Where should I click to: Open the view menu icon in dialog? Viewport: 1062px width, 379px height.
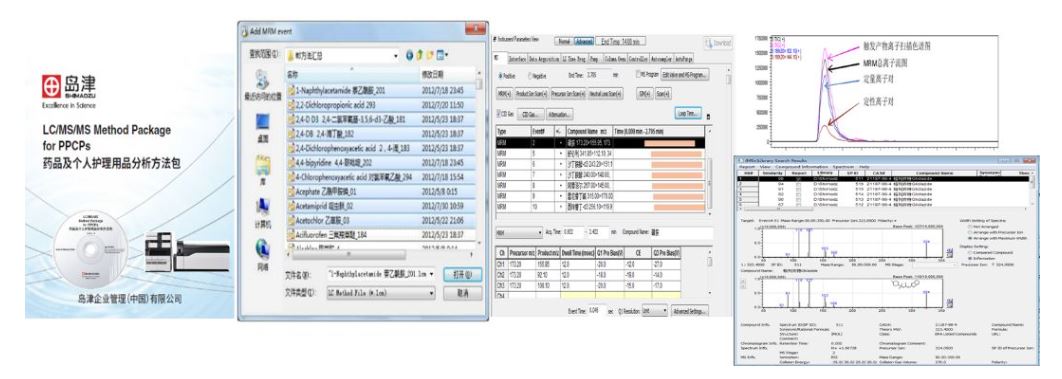tap(442, 55)
